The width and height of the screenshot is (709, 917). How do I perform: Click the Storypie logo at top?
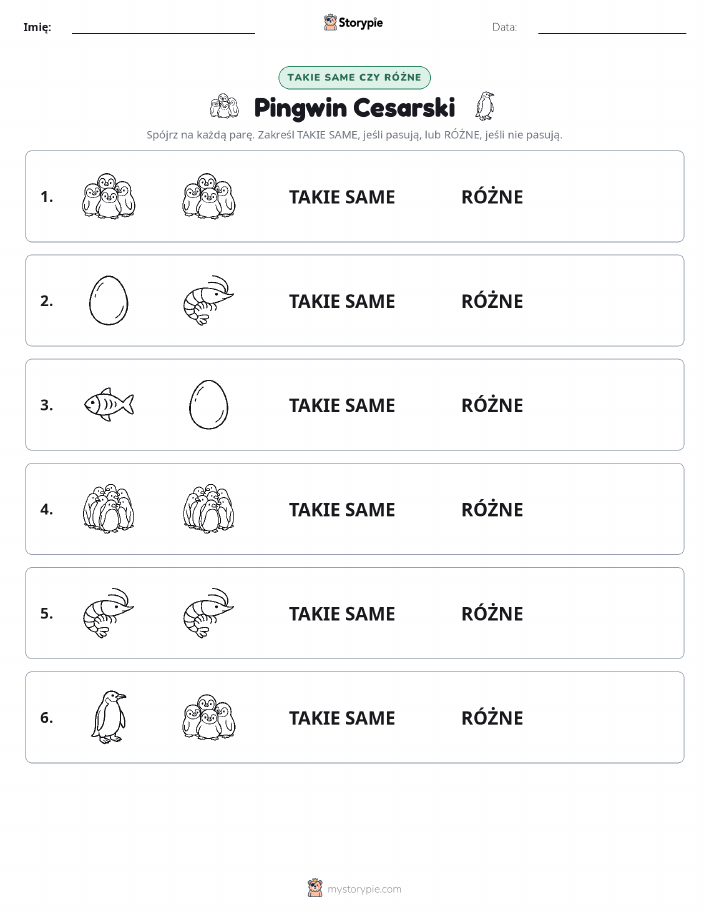353,23
